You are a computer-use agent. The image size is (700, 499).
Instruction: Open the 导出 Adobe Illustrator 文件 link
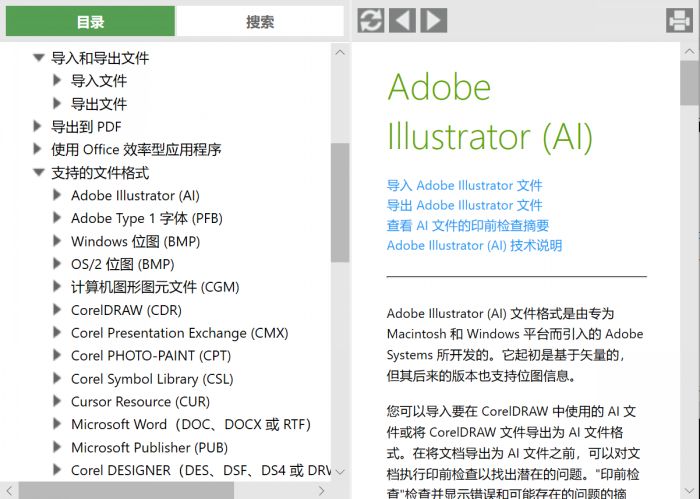click(464, 205)
